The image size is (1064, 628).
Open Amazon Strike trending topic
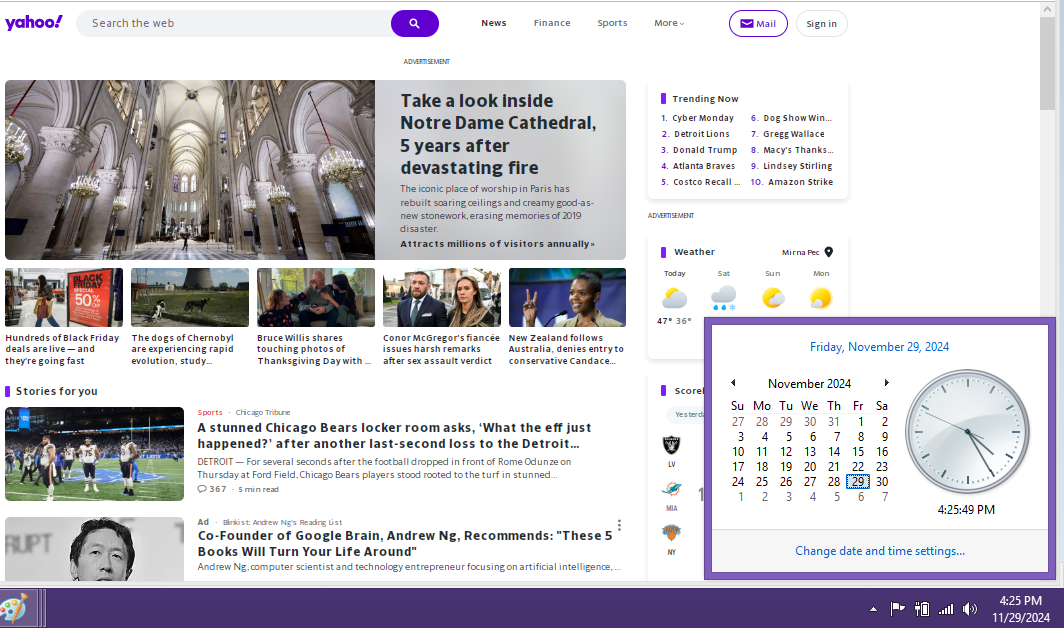click(800, 182)
